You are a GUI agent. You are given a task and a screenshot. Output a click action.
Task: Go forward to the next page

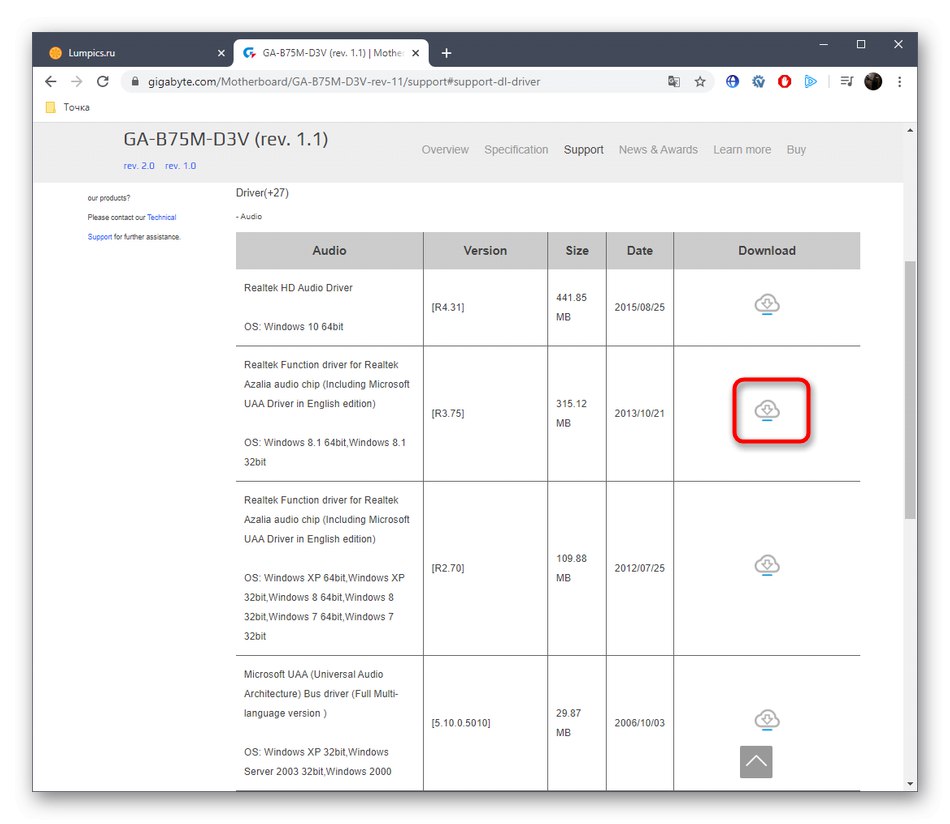[76, 81]
